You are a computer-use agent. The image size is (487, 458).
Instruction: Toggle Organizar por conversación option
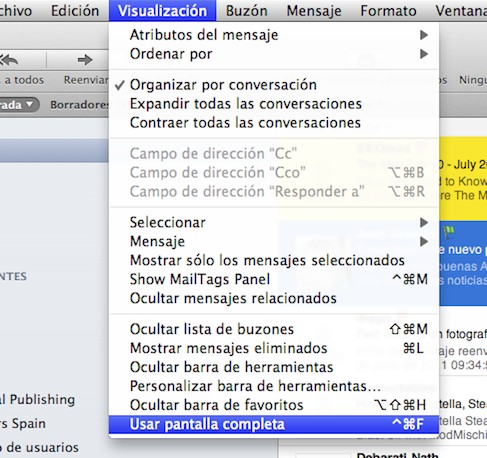point(274,85)
